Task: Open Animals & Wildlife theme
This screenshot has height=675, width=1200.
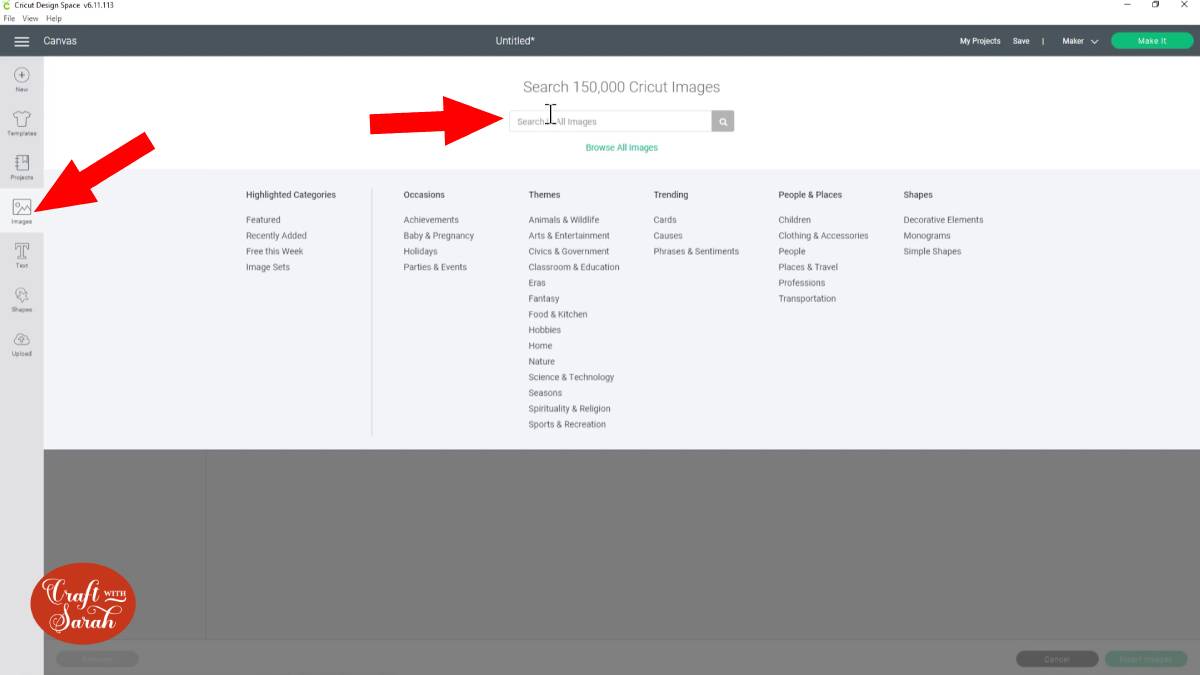Action: tap(564, 220)
